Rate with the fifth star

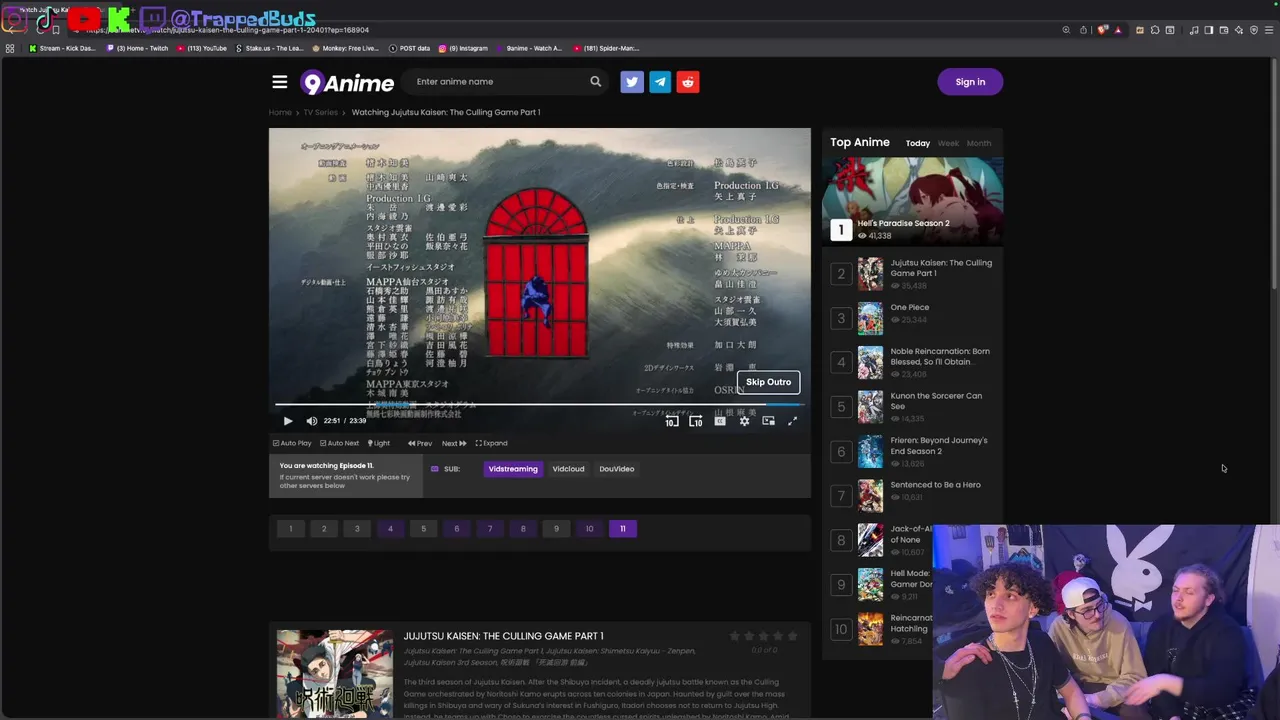[793, 636]
